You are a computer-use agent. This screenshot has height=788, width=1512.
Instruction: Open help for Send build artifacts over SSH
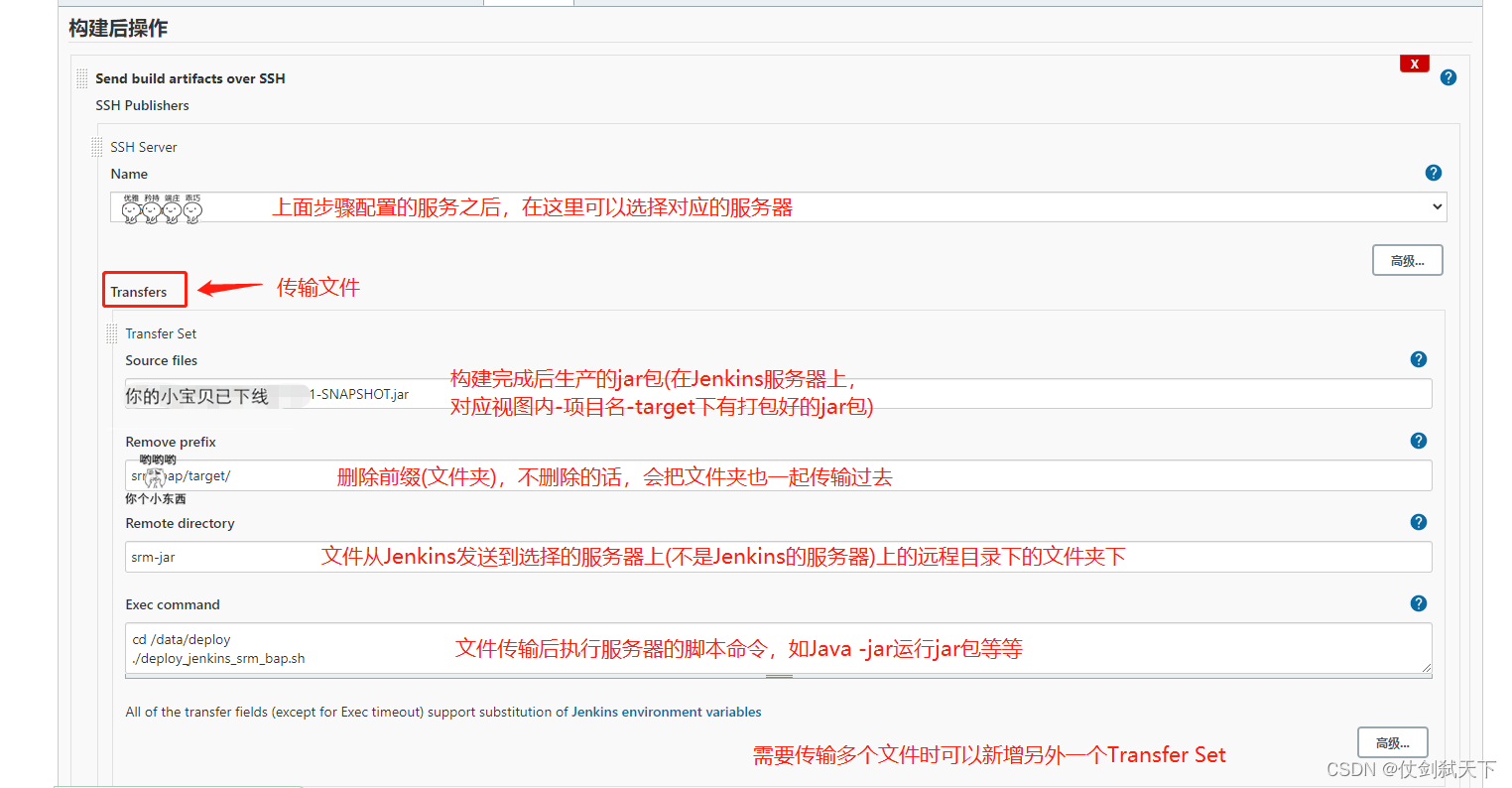tap(1449, 77)
